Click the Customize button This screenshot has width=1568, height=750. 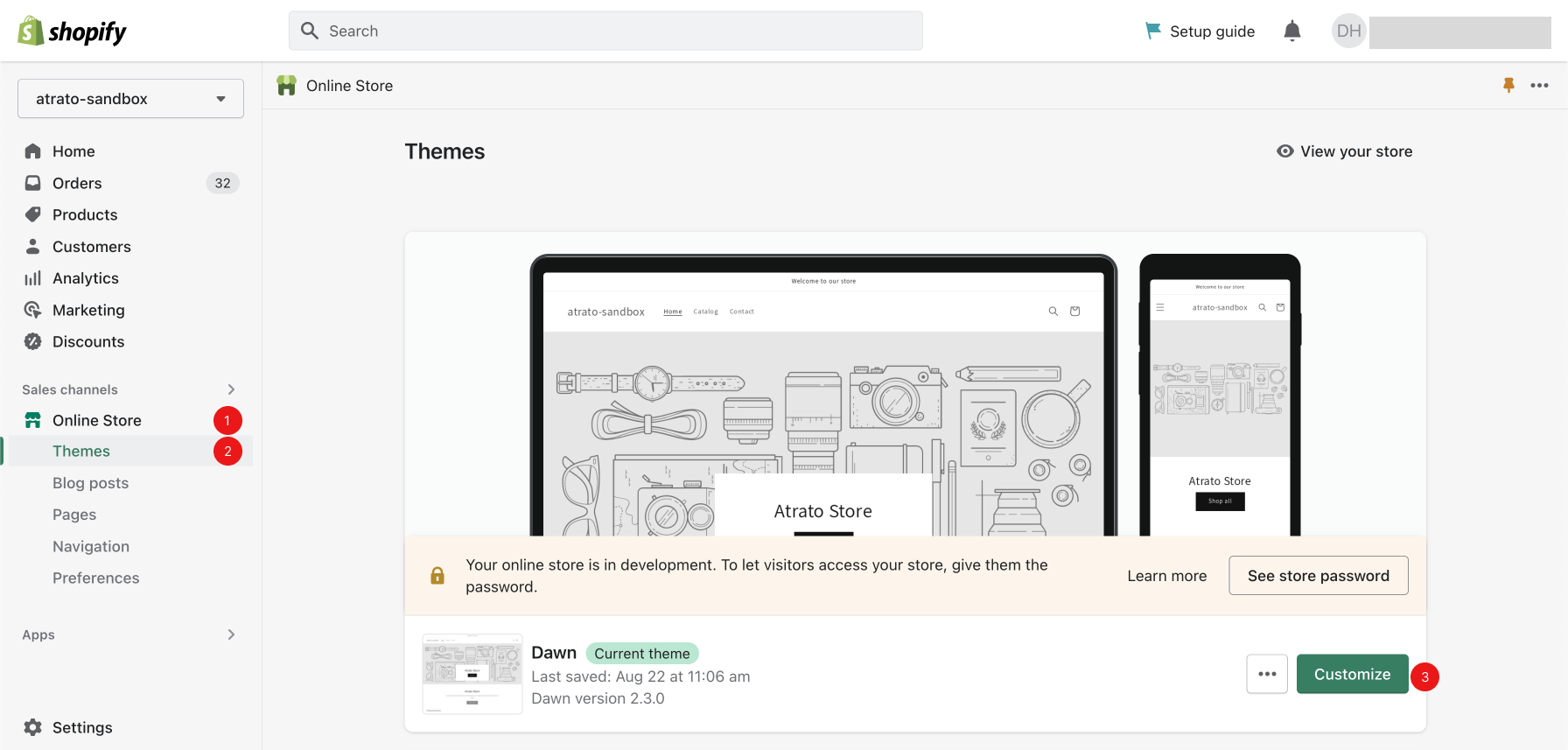tap(1353, 674)
